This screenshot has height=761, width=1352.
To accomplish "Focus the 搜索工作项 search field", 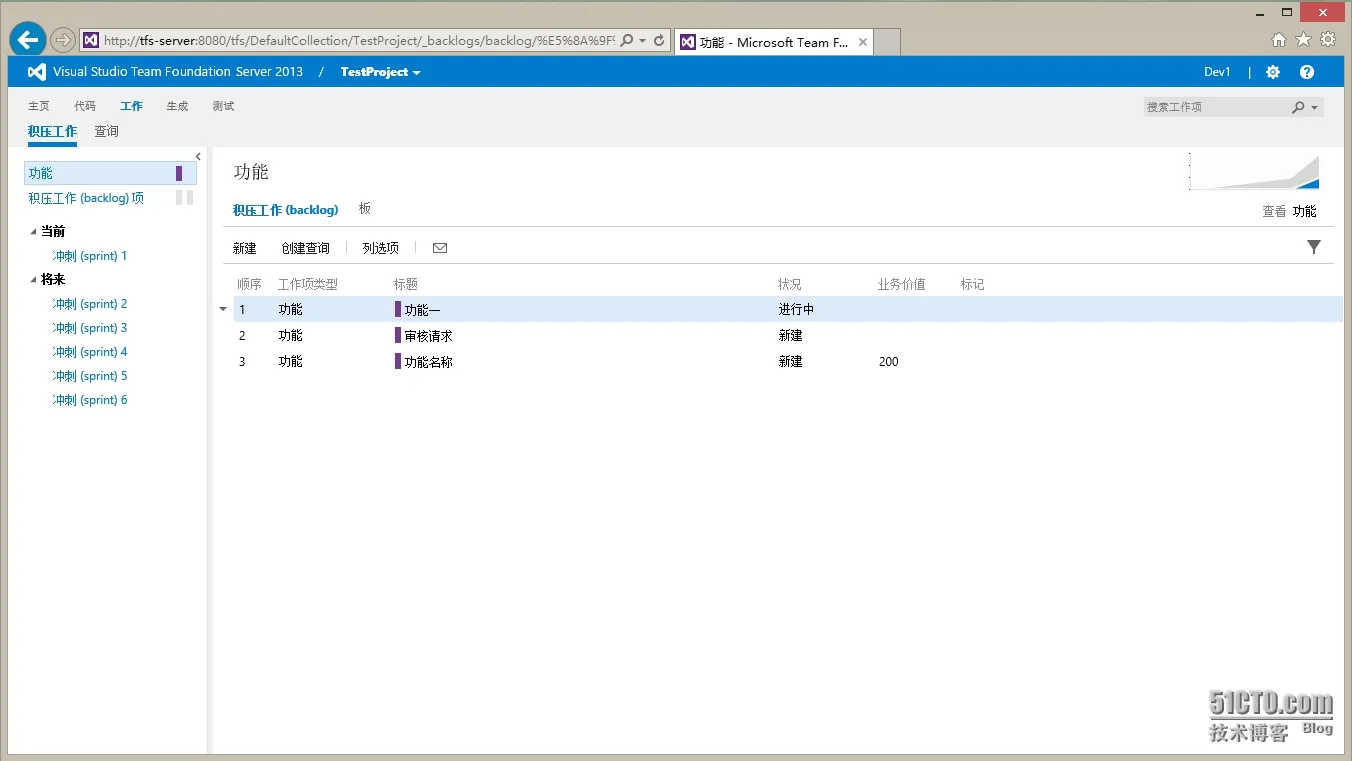I will tap(1216, 107).
